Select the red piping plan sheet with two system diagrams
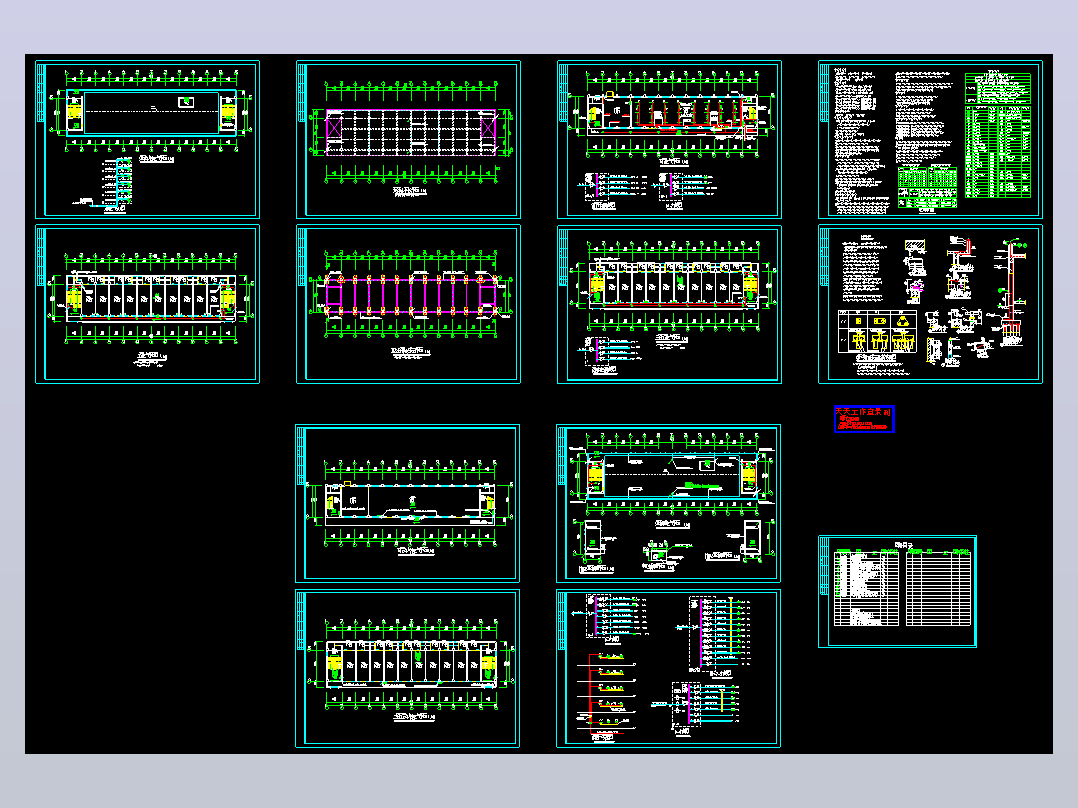Viewport: 1078px width, 808px height. [x=669, y=140]
